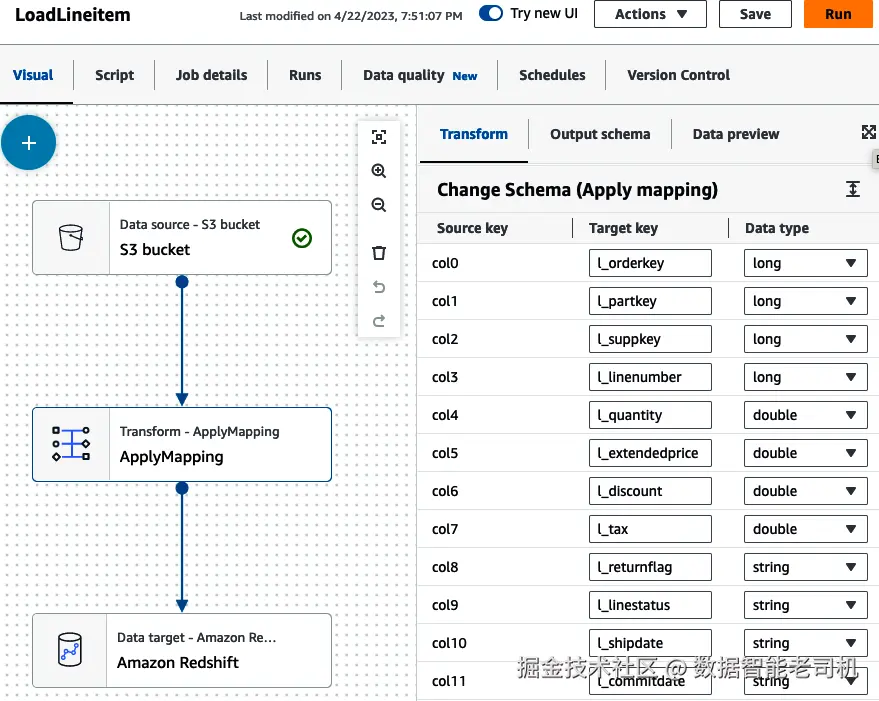Screen dimensions: 879x701
Task: Open the Output schema tab
Action: (x=600, y=134)
